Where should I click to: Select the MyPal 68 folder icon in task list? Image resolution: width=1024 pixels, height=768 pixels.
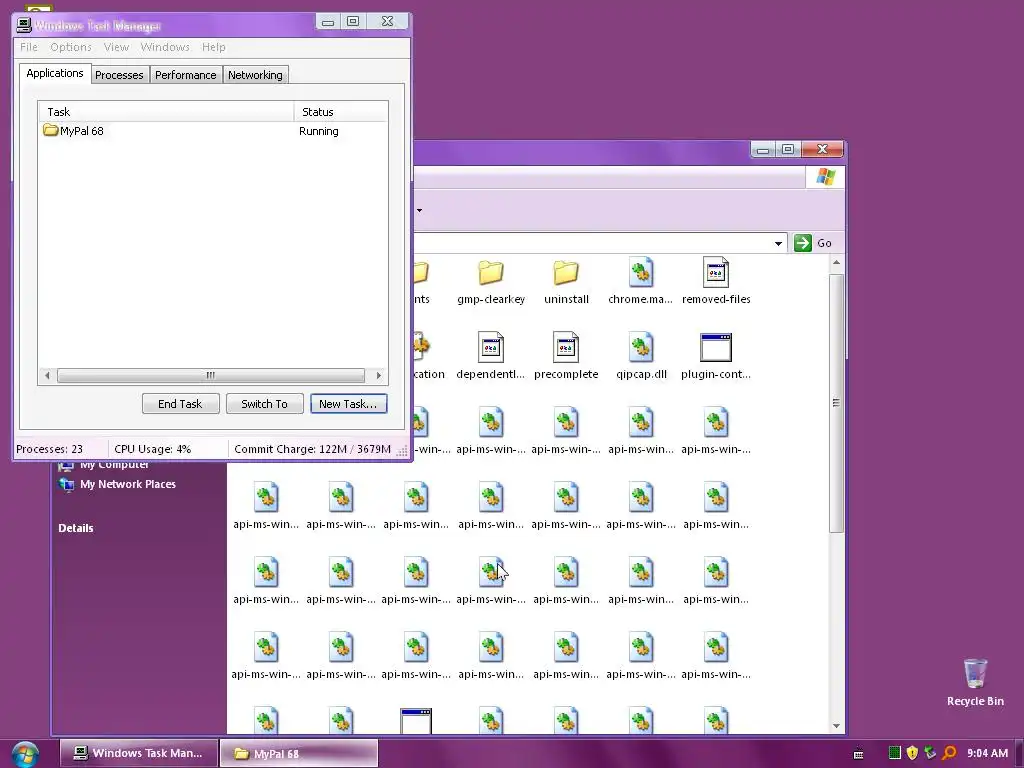click(x=51, y=130)
